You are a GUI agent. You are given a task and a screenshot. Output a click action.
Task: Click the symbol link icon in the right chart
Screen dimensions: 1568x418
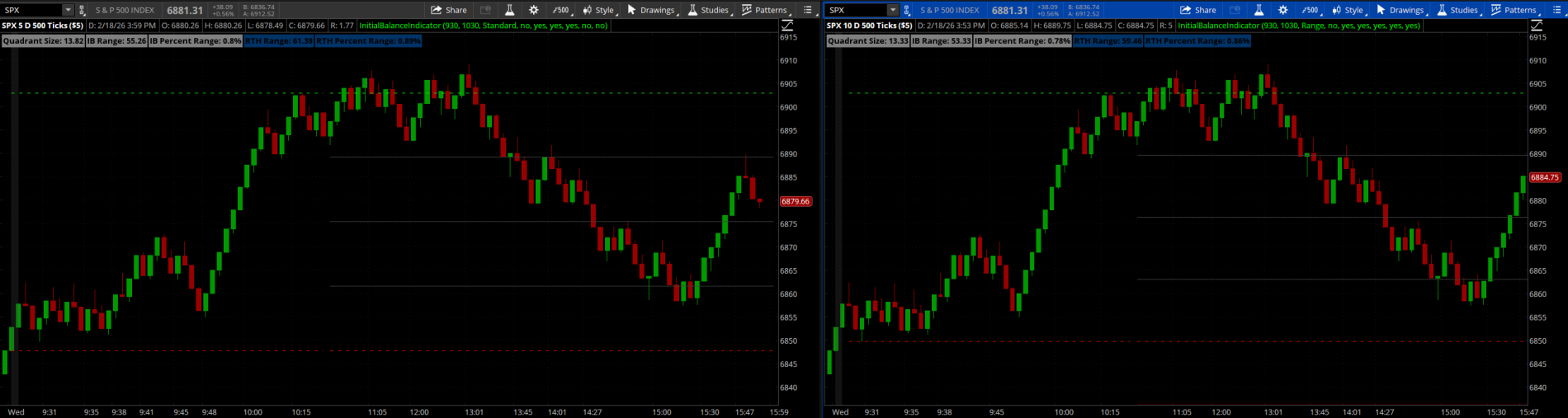coord(907,10)
